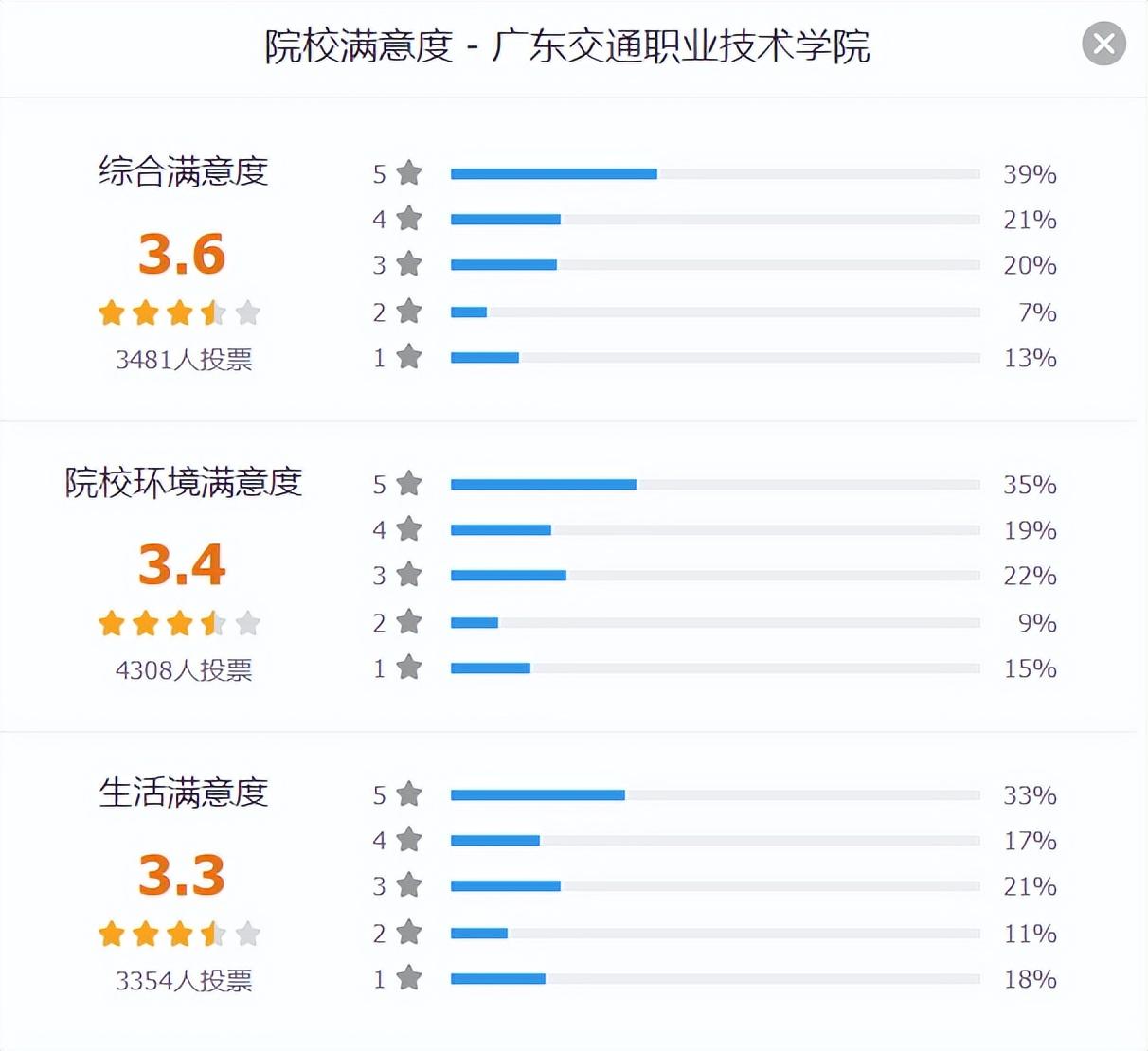Click the 2-star icon under 院校环境满意度
This screenshot has height=1051, width=1148.
409,622
